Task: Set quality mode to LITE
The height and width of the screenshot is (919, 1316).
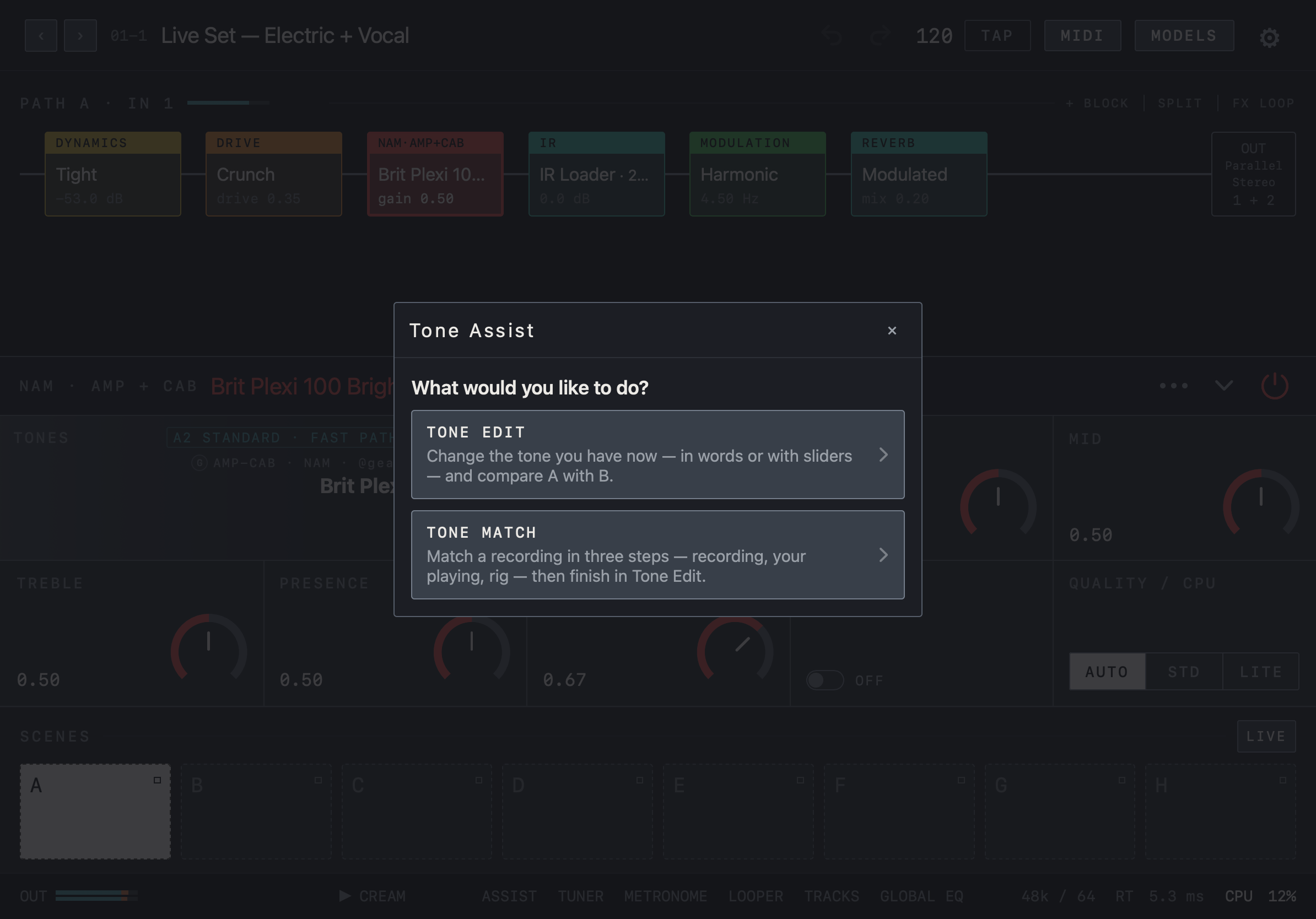Action: coord(1260,671)
